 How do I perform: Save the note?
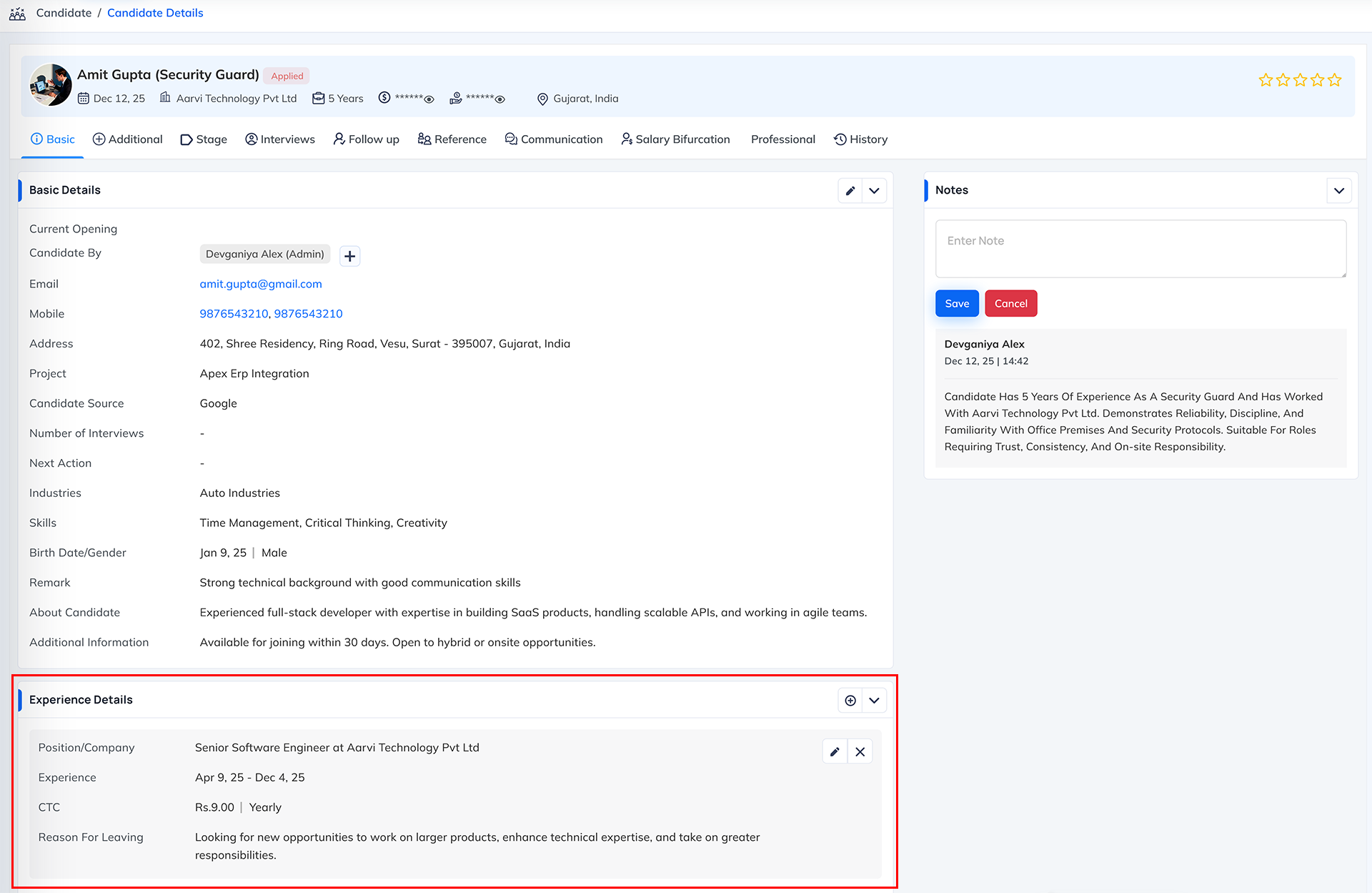(956, 304)
